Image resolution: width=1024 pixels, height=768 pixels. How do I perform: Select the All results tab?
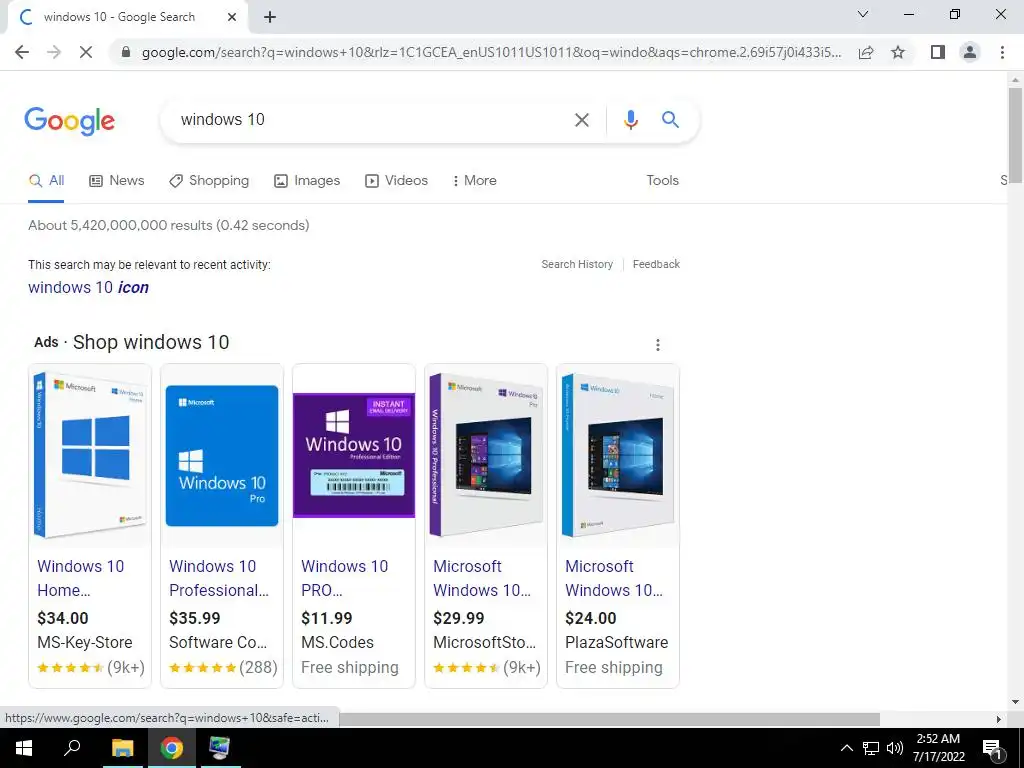pos(46,181)
